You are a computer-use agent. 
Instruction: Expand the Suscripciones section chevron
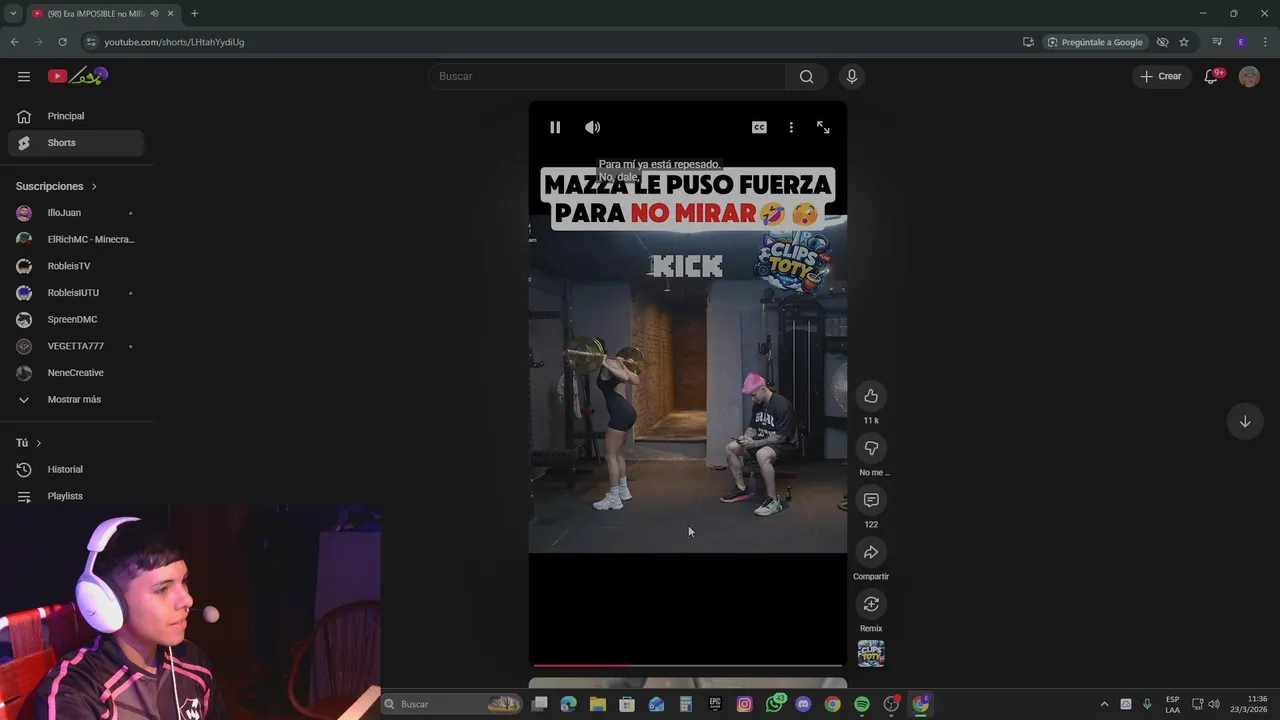click(x=94, y=187)
